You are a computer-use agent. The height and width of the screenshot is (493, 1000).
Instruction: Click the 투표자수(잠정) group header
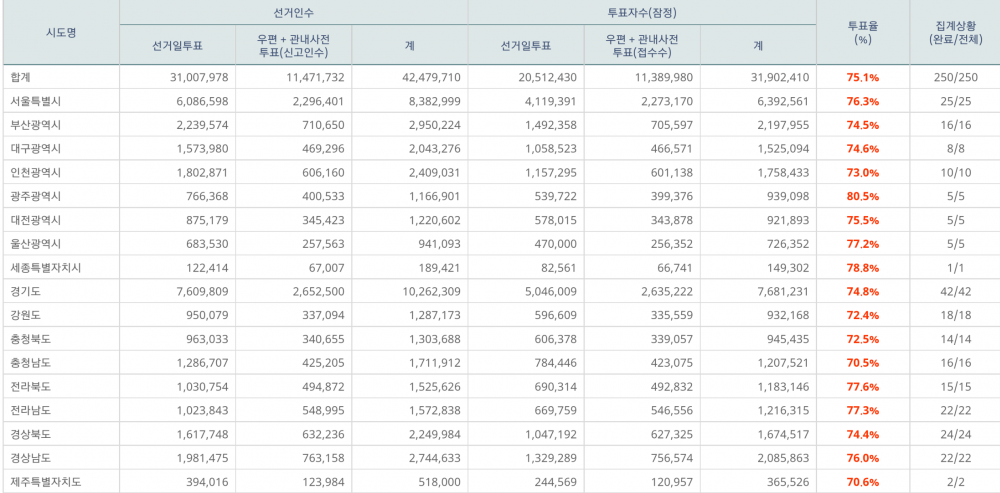coord(642,11)
